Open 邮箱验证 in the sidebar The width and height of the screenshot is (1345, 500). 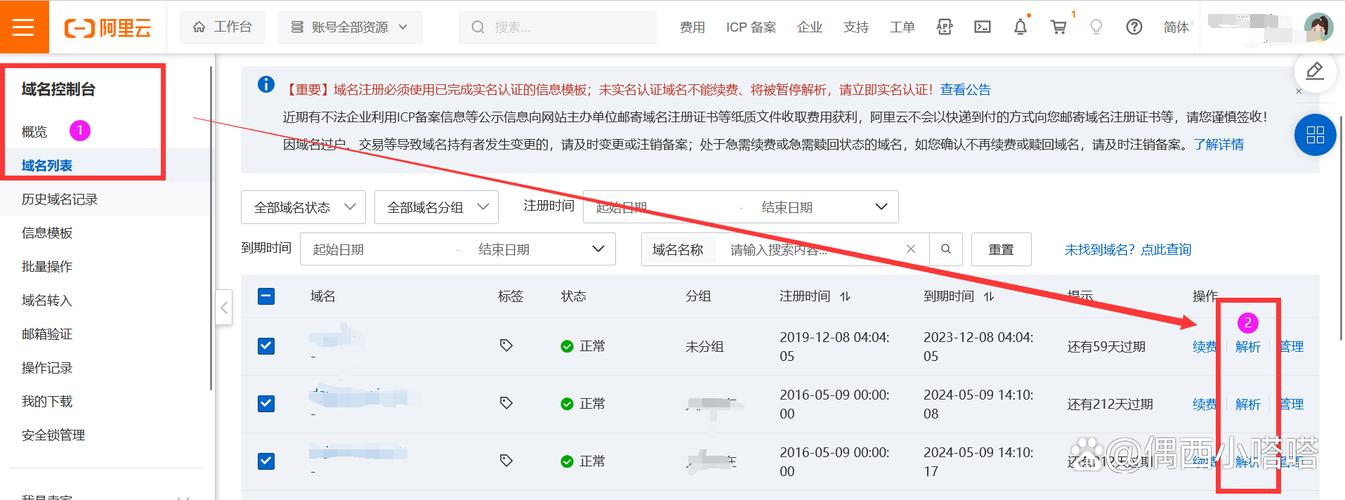(47, 334)
